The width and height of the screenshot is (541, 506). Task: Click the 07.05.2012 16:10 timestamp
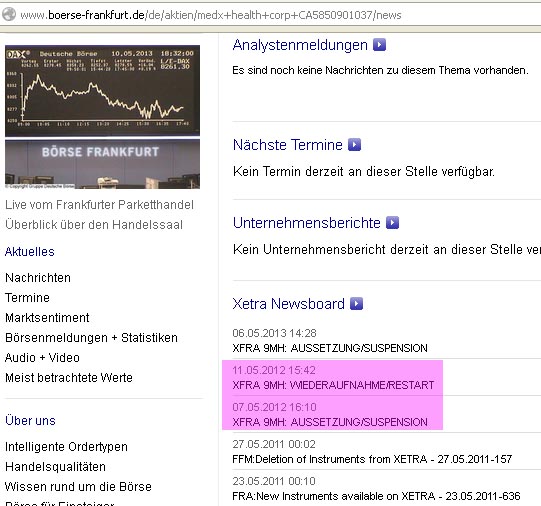pos(274,407)
